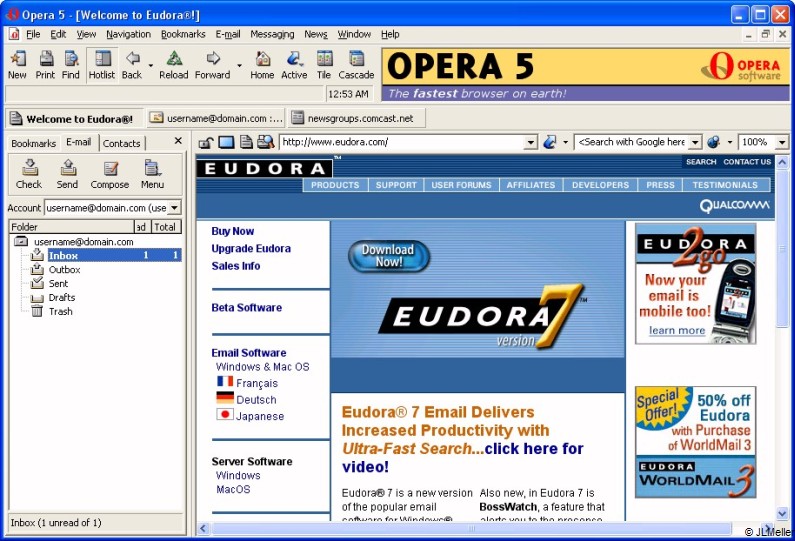Switch to the Bookmarks tab in Hotlist
795x541 pixels.
[x=33, y=143]
